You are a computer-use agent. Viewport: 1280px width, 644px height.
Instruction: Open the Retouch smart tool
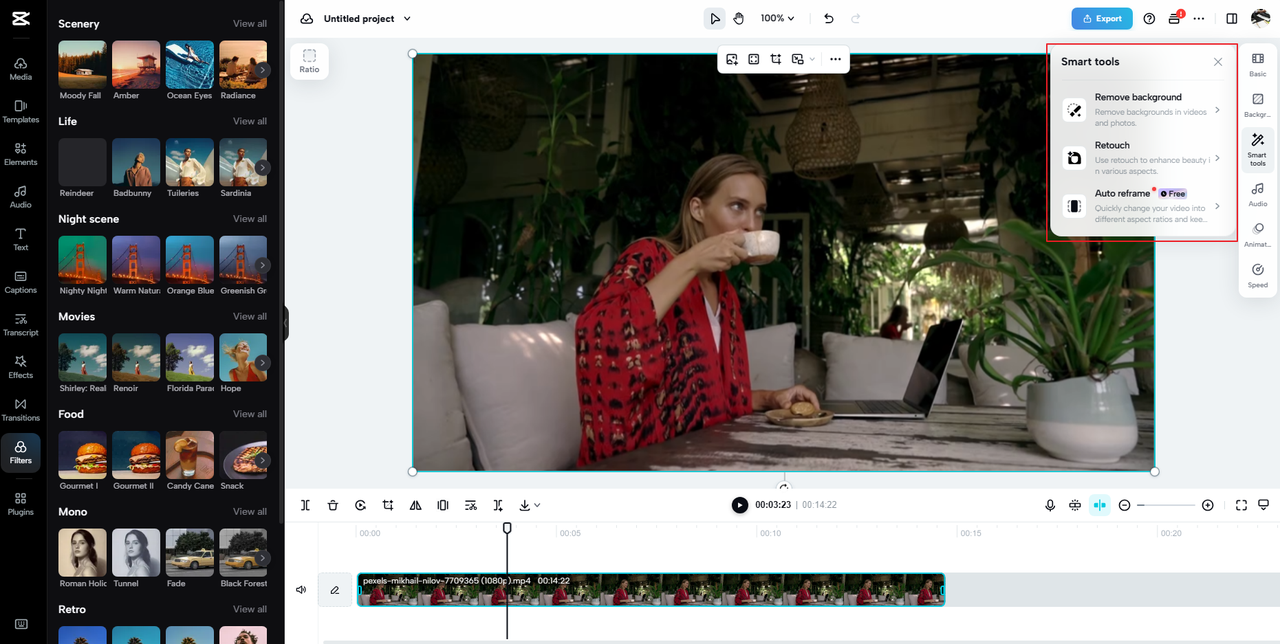point(1142,157)
